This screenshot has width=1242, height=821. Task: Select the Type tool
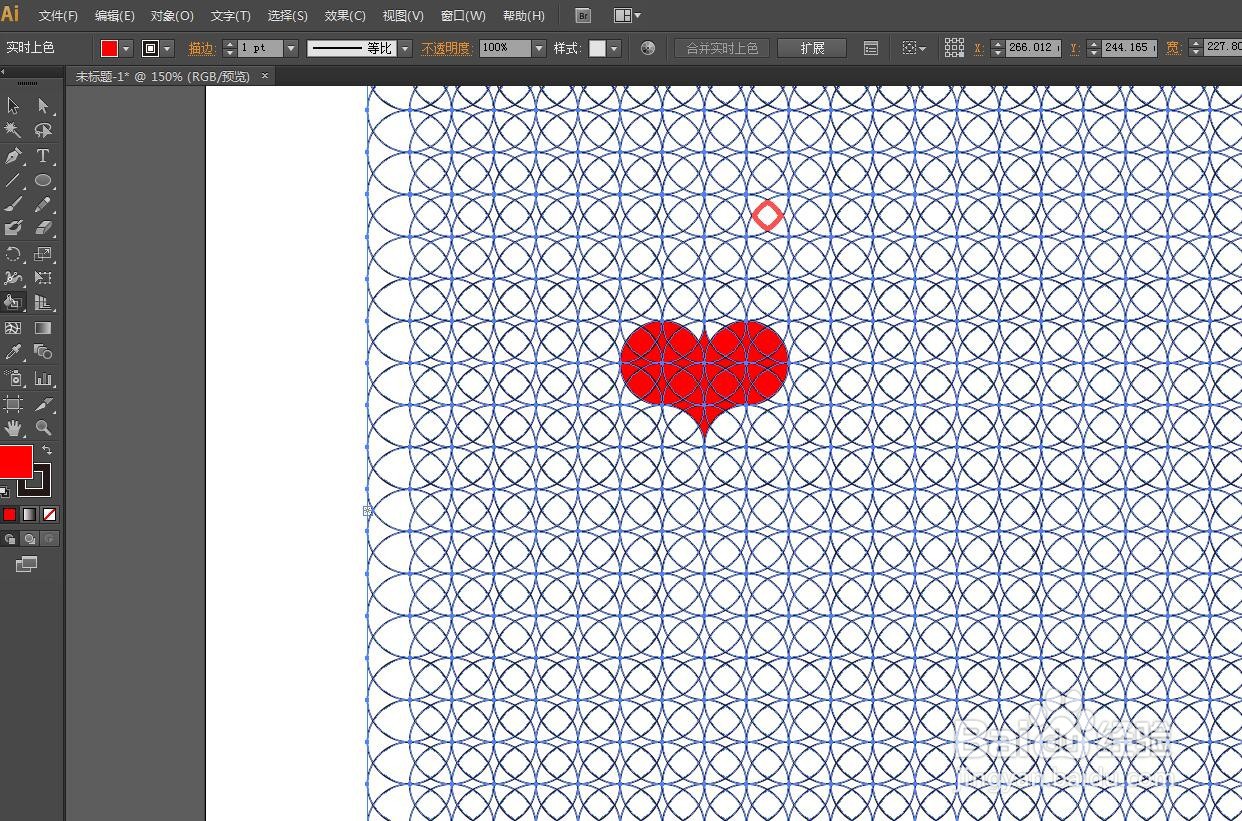(43, 156)
